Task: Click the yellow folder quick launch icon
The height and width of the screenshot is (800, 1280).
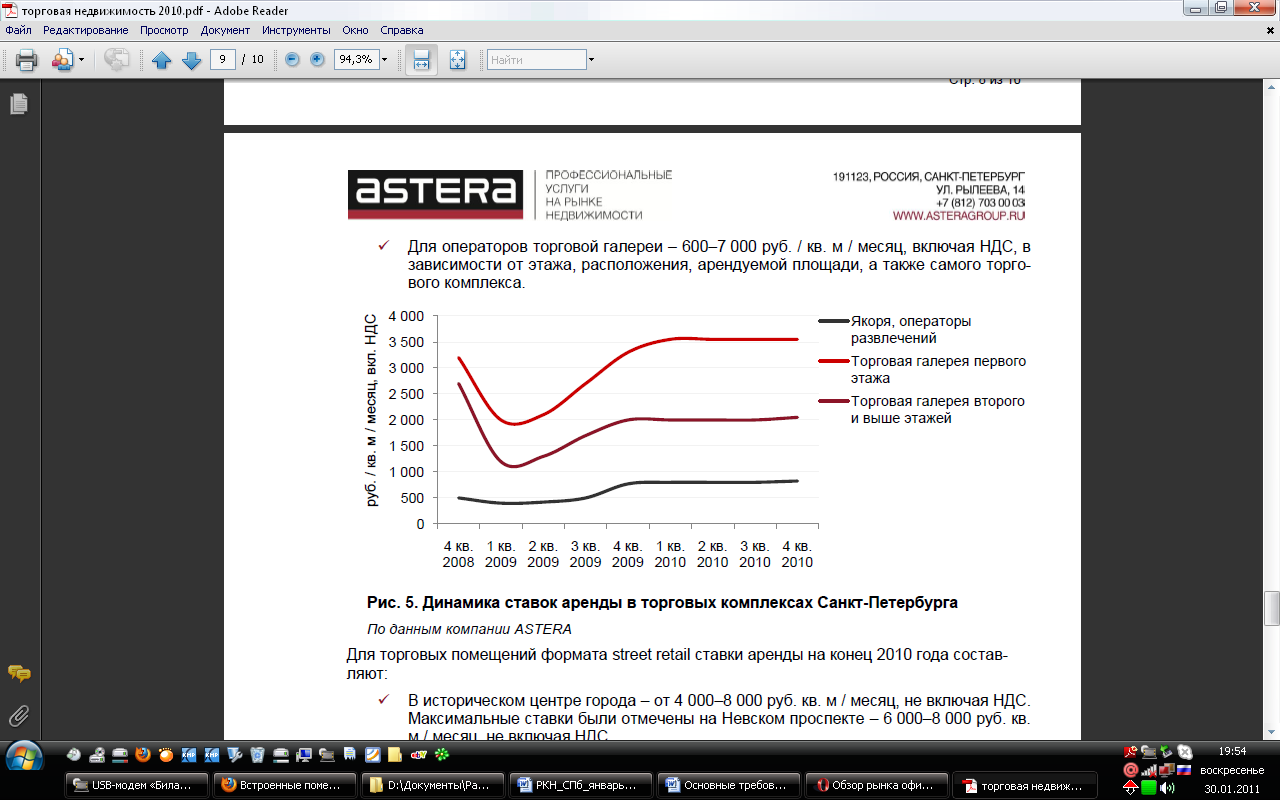Action: click(x=396, y=753)
